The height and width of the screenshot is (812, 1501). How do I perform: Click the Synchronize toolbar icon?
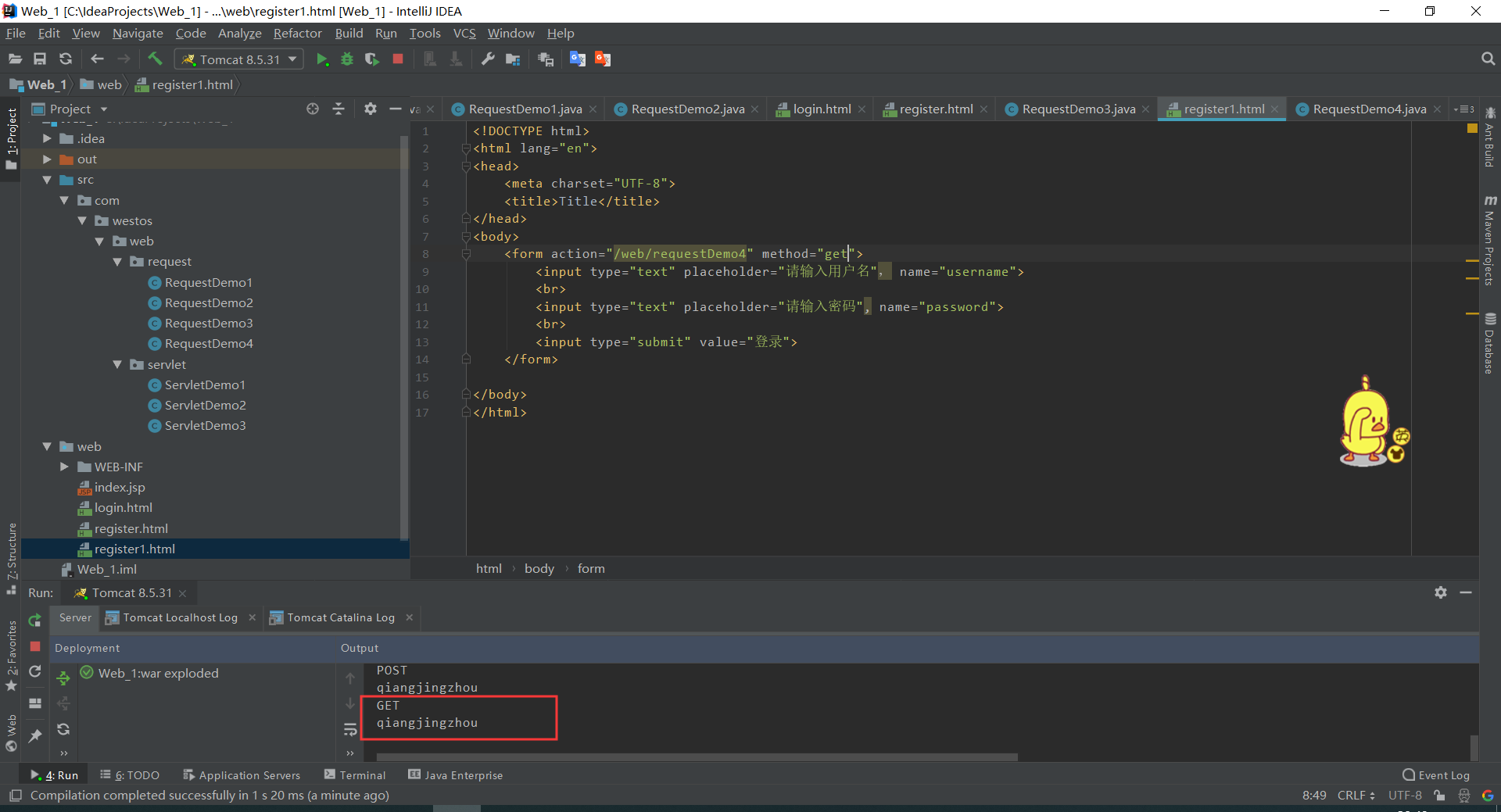click(66, 59)
